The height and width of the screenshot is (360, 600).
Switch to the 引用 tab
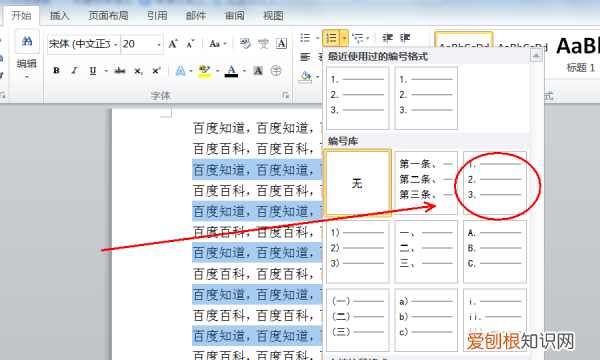point(157,16)
